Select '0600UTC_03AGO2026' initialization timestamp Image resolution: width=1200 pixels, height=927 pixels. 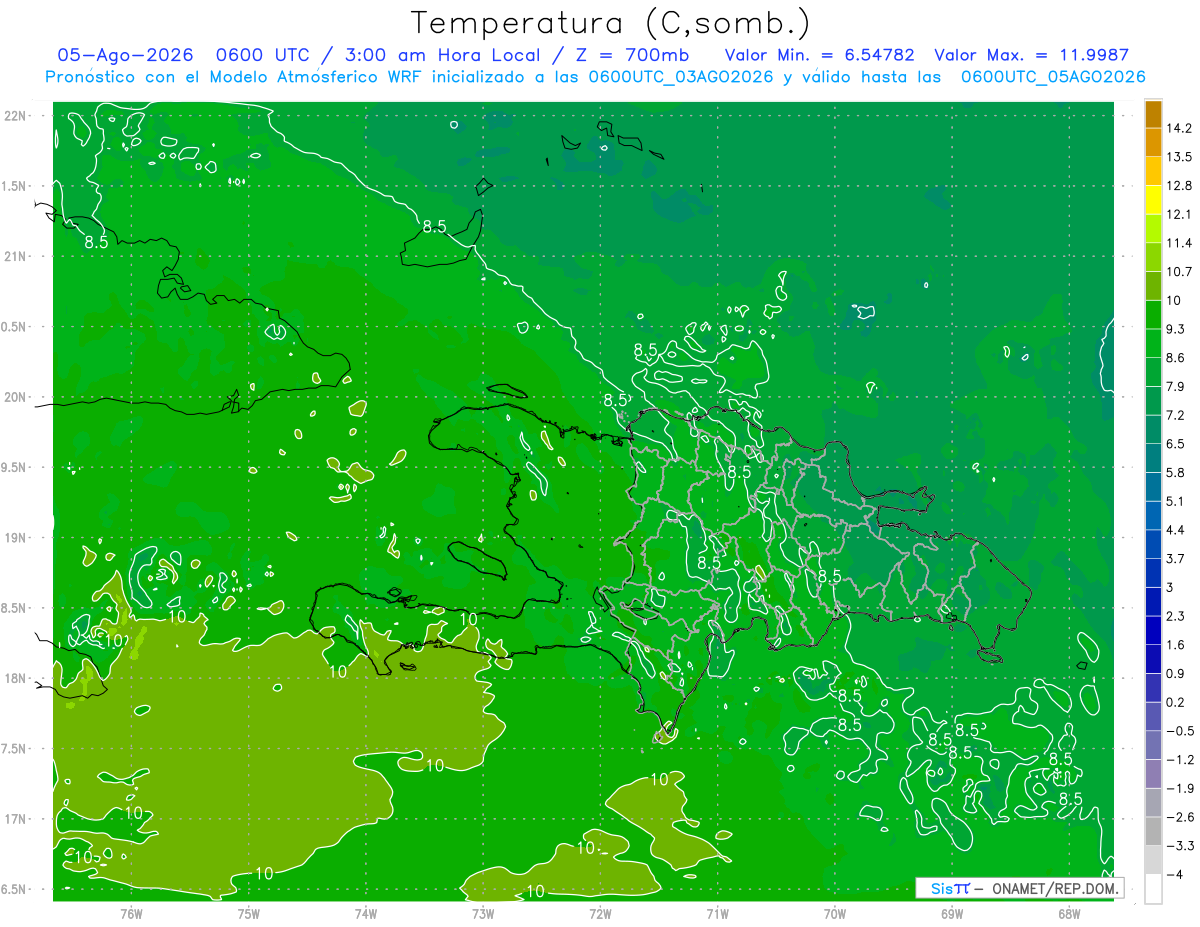(680, 77)
